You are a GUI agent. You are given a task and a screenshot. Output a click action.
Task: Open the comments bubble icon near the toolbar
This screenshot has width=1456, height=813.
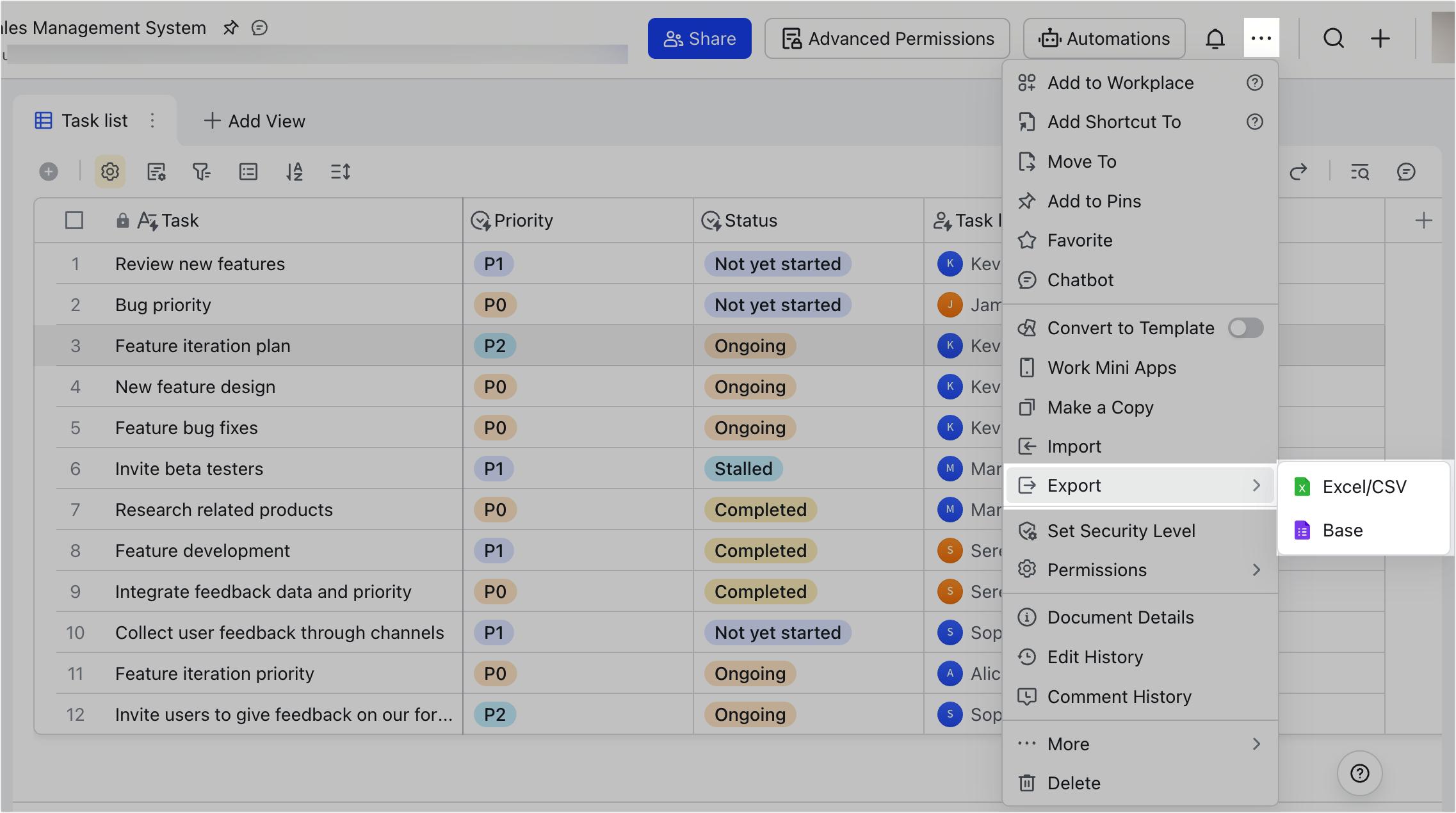tap(1406, 172)
